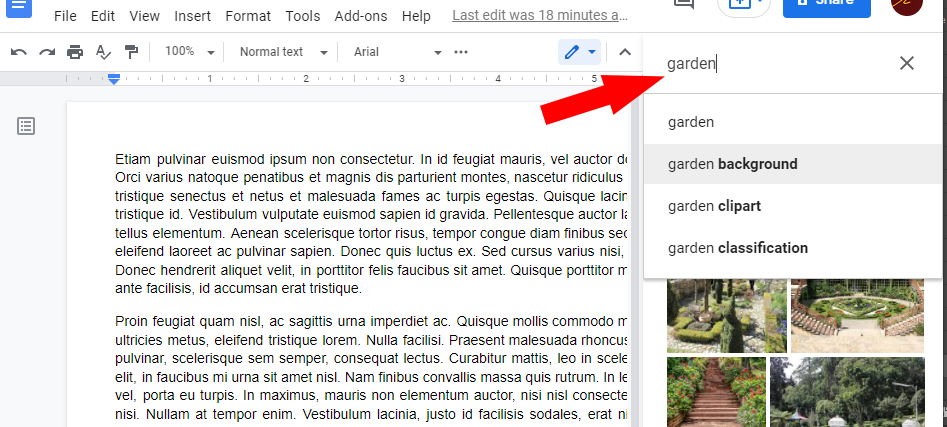The width and height of the screenshot is (947, 427).
Task: Click the paragraph starting 'Proin feugiat quam'
Action: click(371, 367)
